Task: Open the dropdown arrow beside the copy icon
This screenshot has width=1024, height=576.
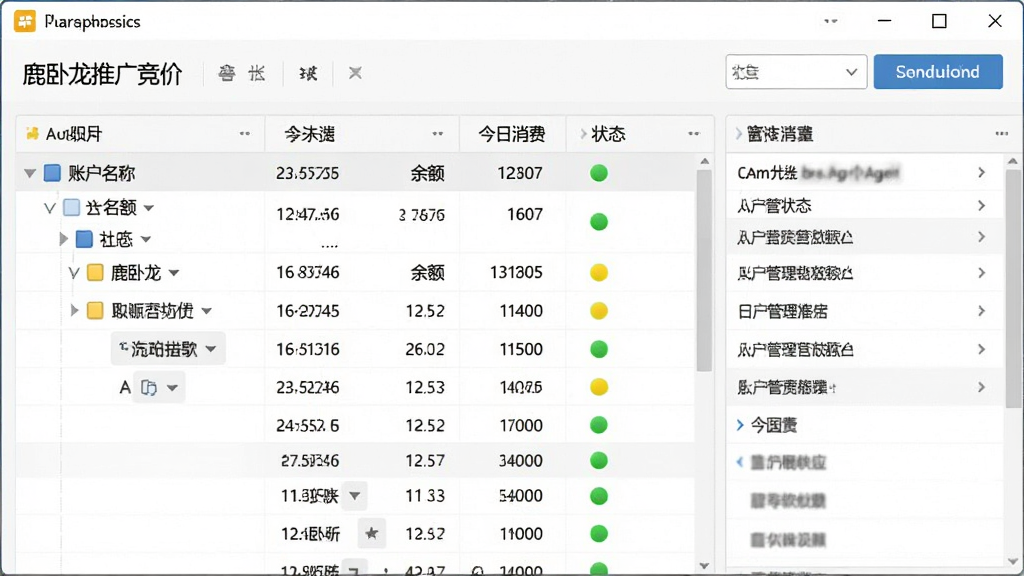Action: (172, 388)
